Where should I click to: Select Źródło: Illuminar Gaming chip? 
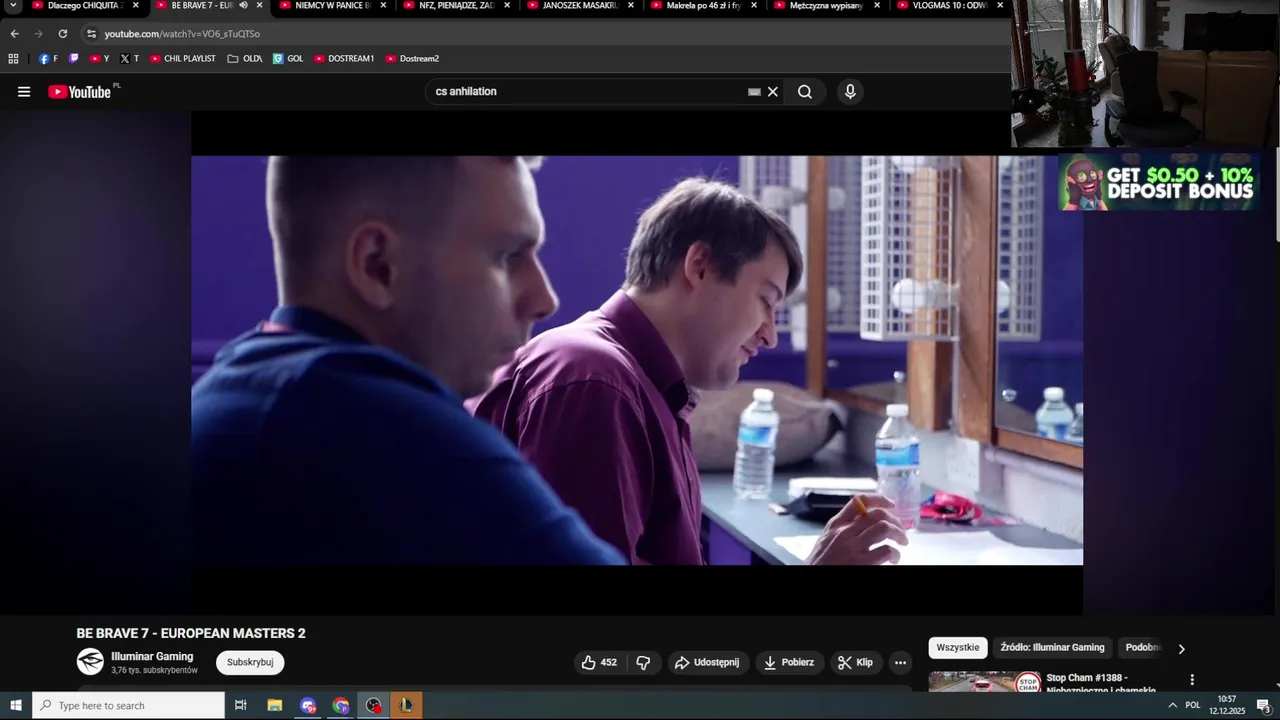point(1052,647)
